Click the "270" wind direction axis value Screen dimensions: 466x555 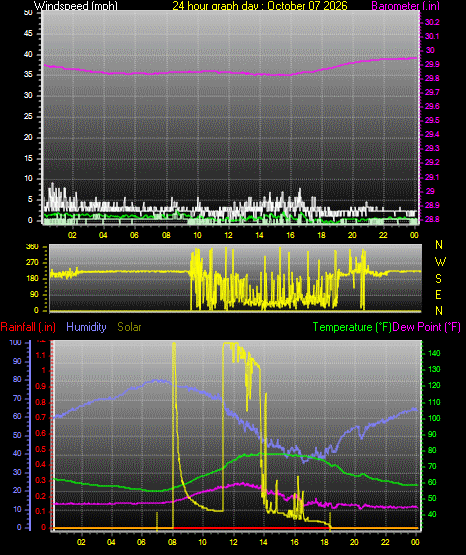[x=32, y=263]
